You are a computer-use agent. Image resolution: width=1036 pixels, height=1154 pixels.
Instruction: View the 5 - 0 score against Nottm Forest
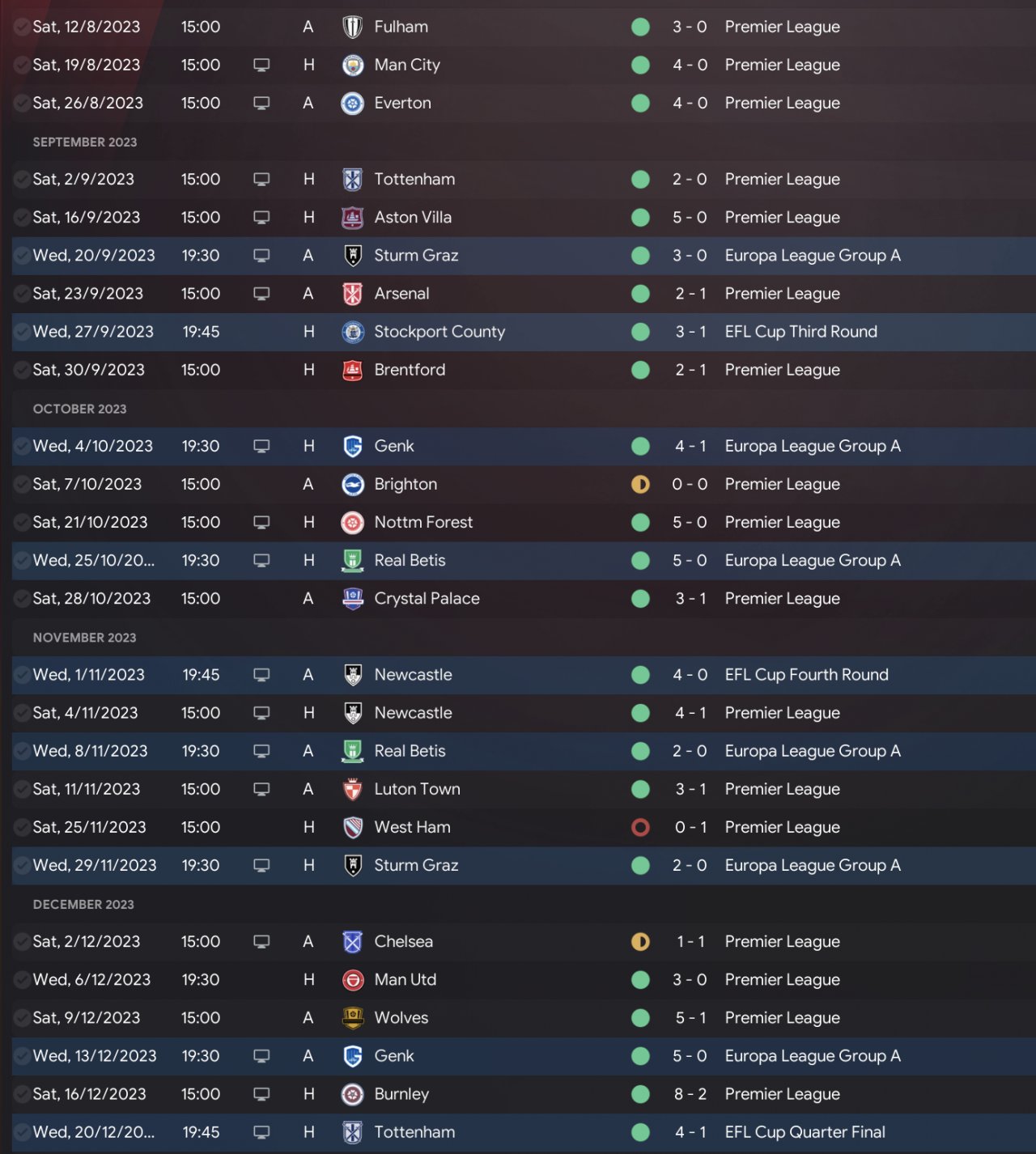(x=690, y=523)
